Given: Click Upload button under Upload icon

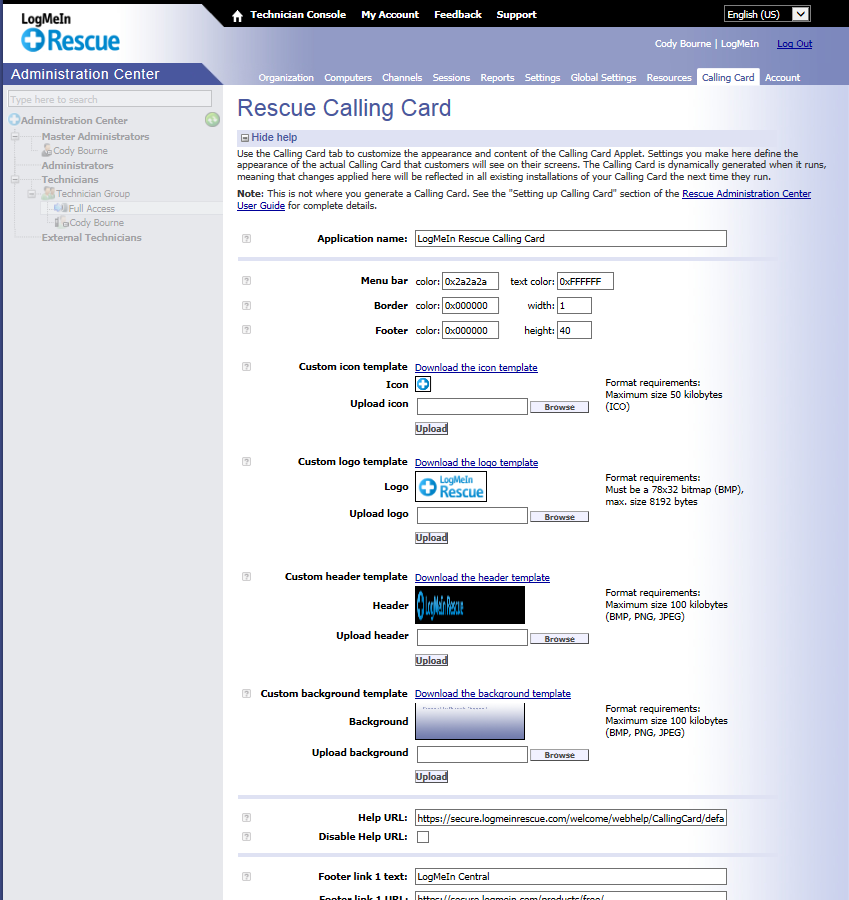Looking at the screenshot, I should pyautogui.click(x=431, y=428).
